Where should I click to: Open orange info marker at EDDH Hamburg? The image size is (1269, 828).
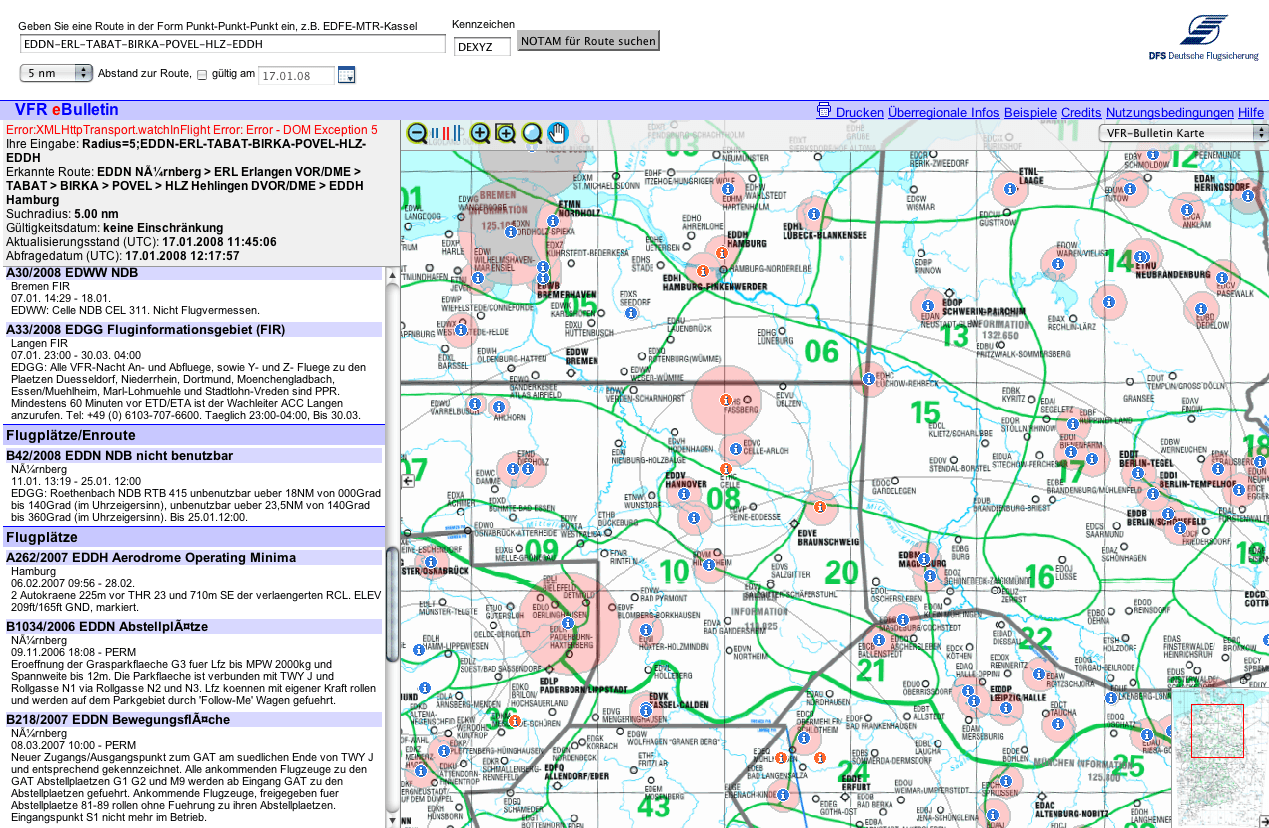click(720, 251)
